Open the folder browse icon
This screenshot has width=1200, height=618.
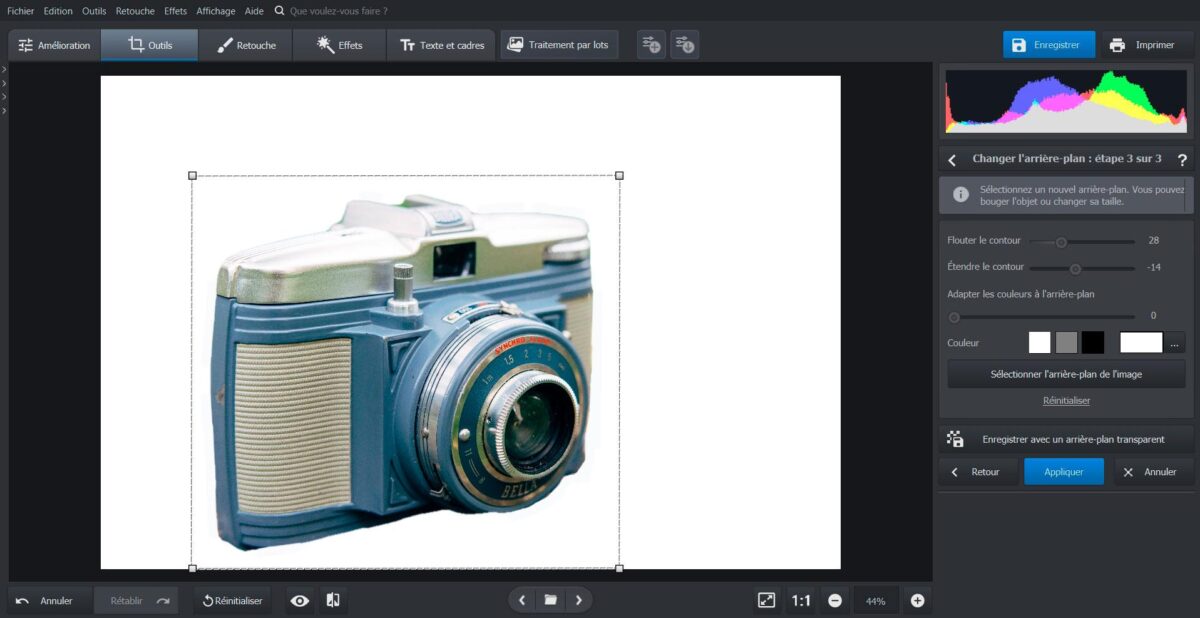tap(550, 600)
